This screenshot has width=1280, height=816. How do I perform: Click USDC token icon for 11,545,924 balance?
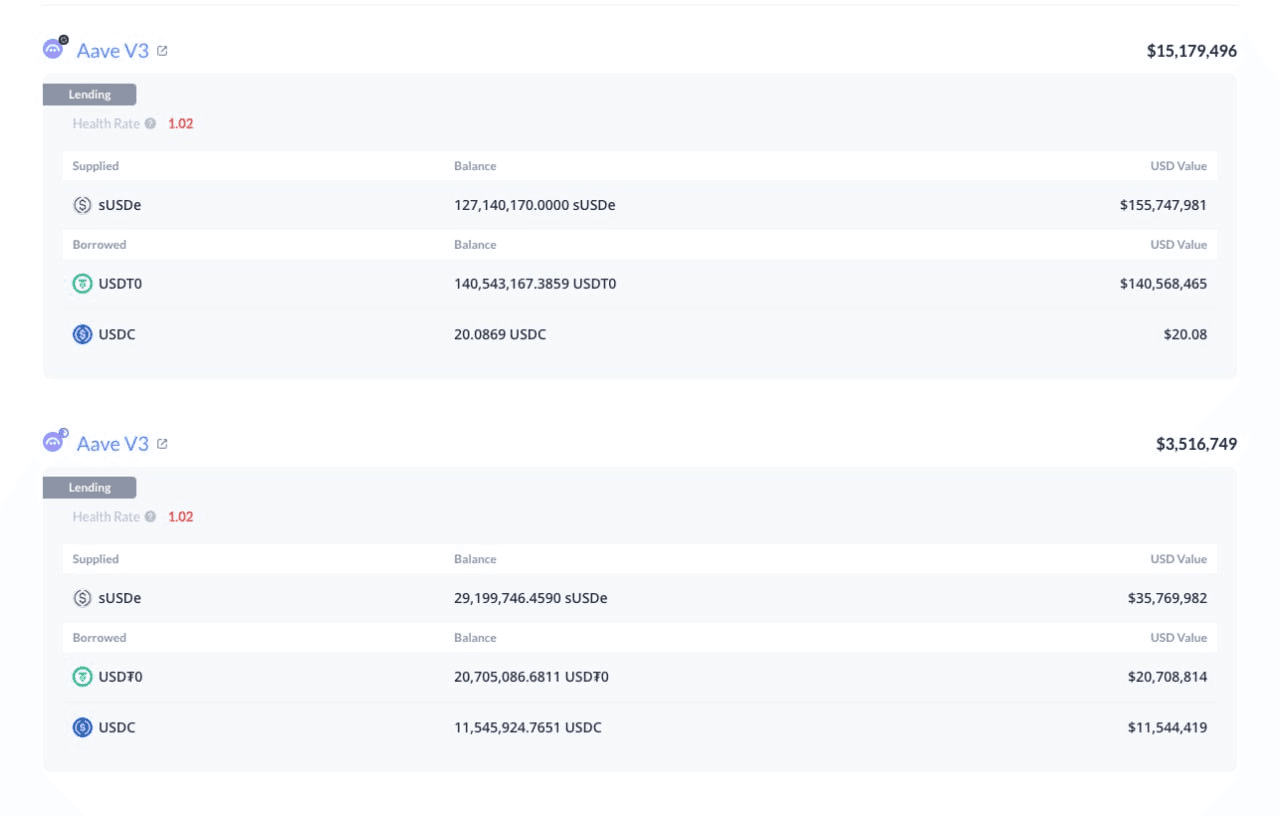pos(83,727)
